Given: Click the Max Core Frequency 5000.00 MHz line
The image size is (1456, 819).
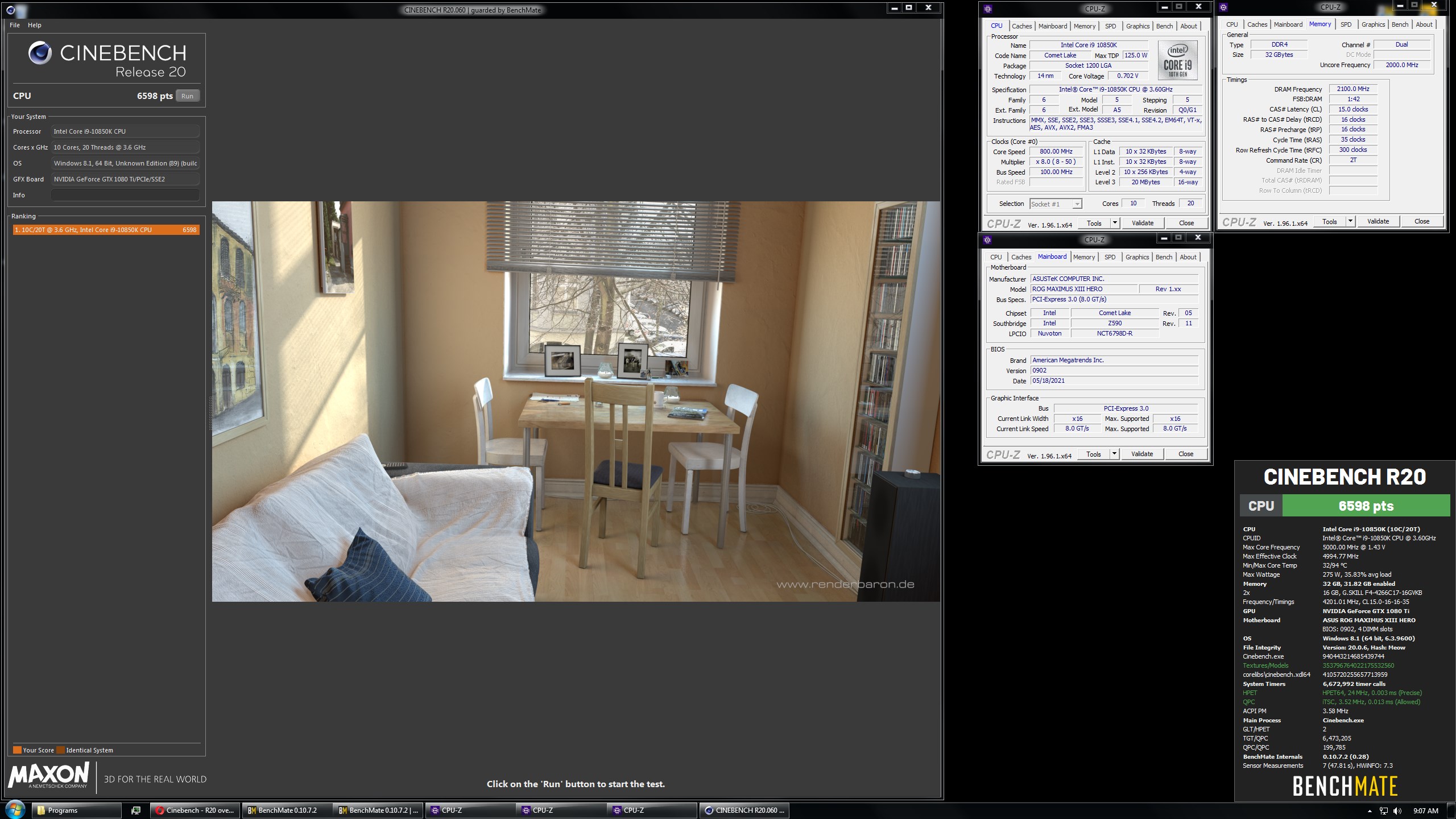Looking at the screenshot, I should pyautogui.click(x=1314, y=547).
